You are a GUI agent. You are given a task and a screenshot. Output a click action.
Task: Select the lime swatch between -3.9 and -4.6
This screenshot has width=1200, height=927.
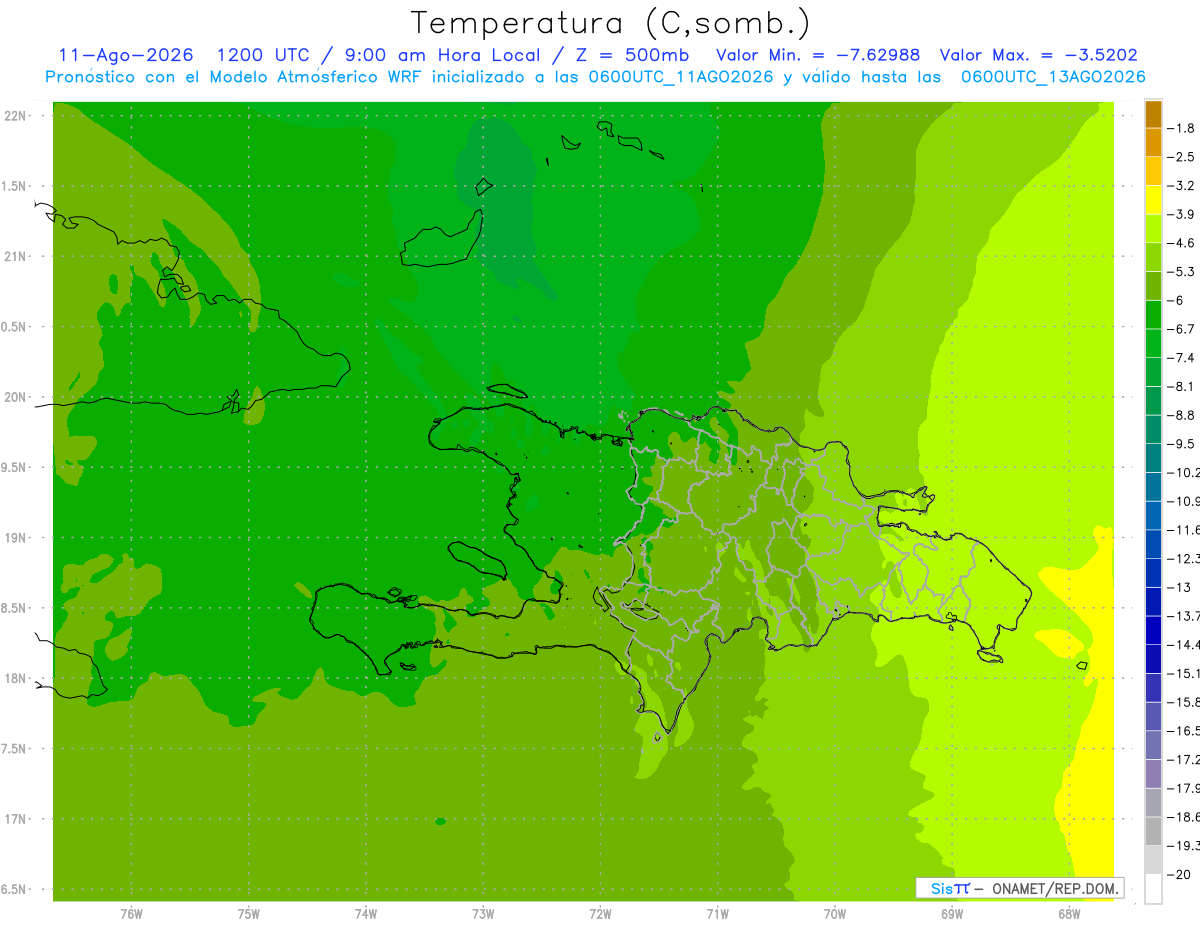click(x=1153, y=229)
